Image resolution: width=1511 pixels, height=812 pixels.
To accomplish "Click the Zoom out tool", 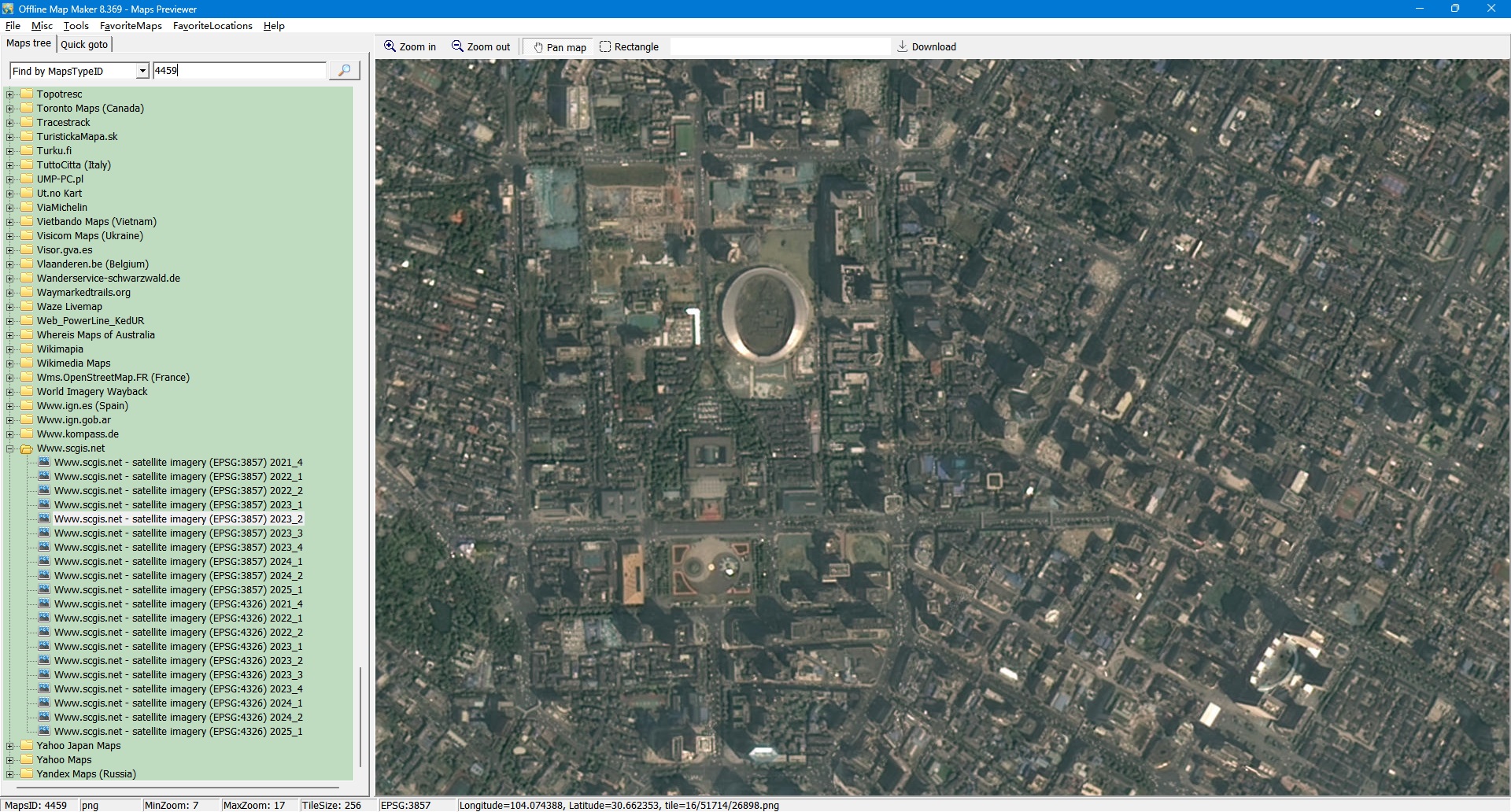I will 481,47.
